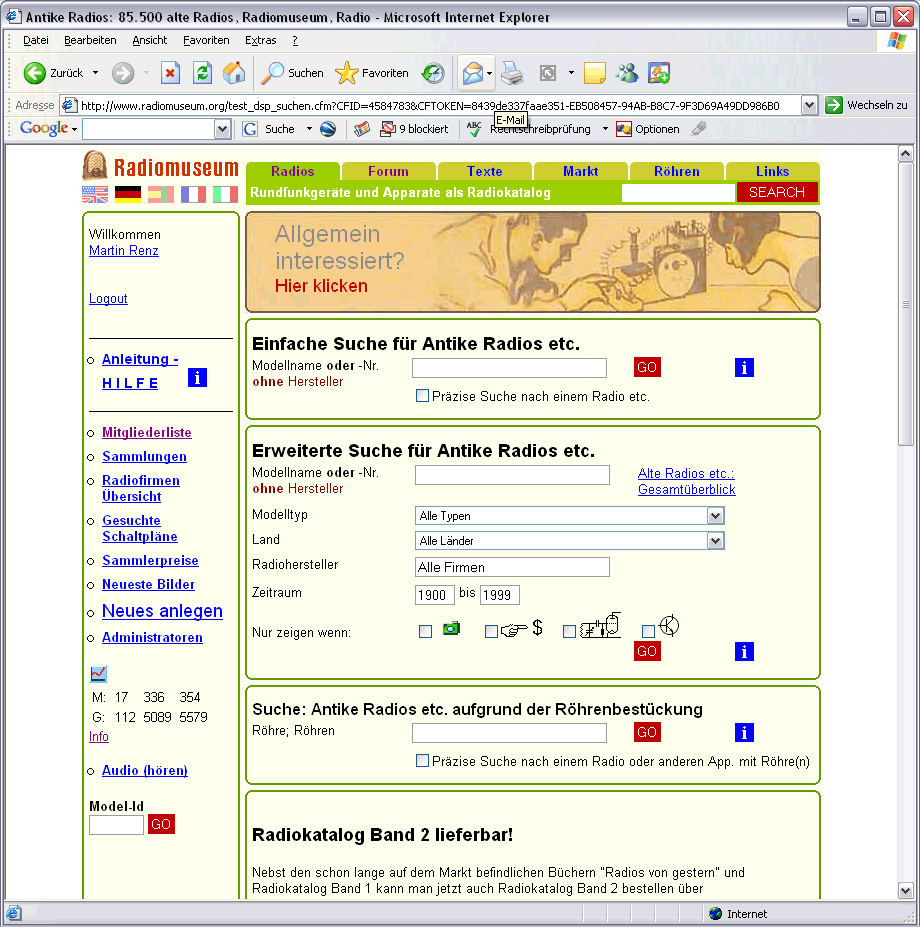
Task: Switch to the Forum tab
Action: (388, 171)
